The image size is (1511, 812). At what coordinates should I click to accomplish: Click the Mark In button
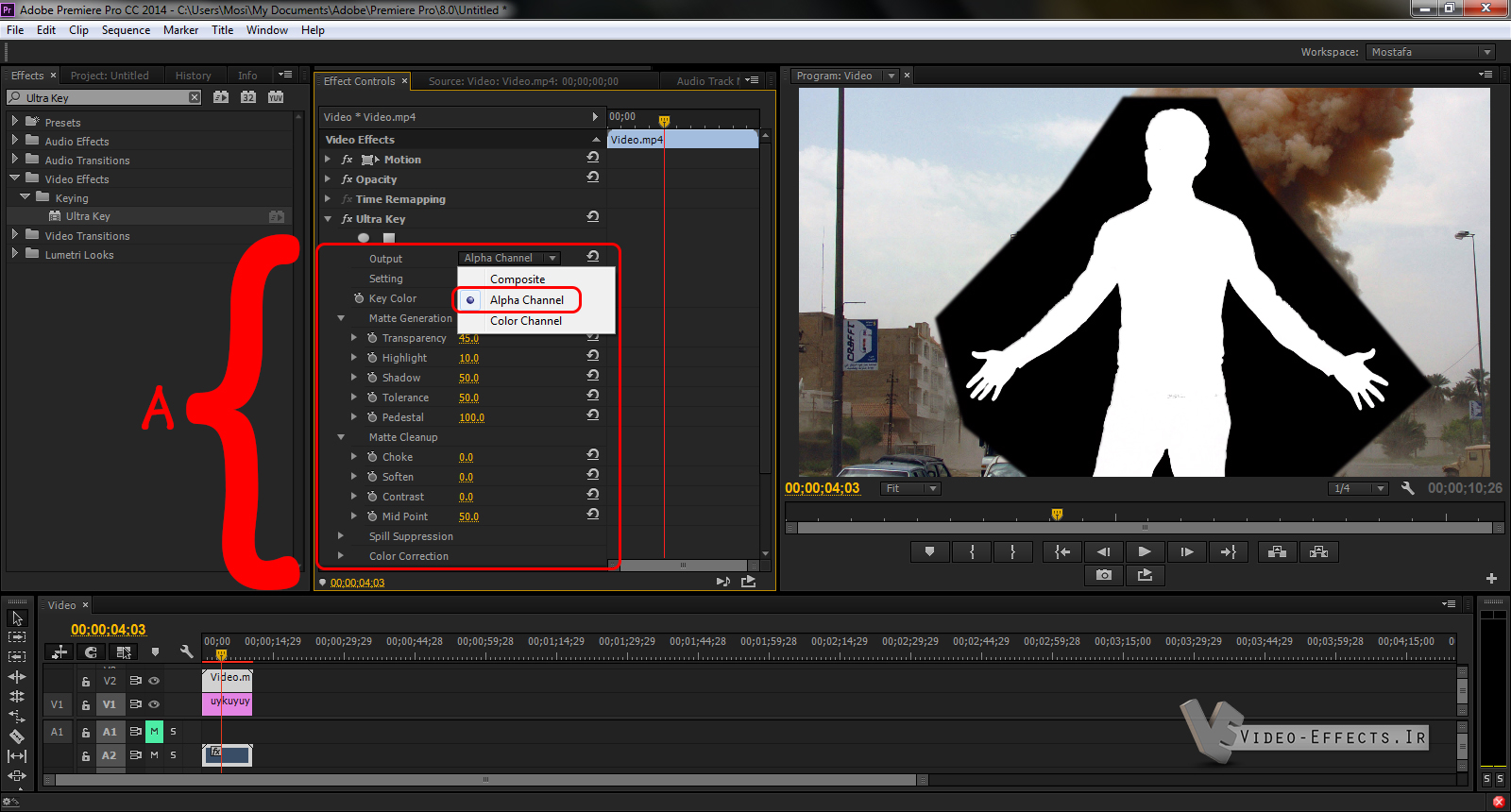[x=972, y=552]
